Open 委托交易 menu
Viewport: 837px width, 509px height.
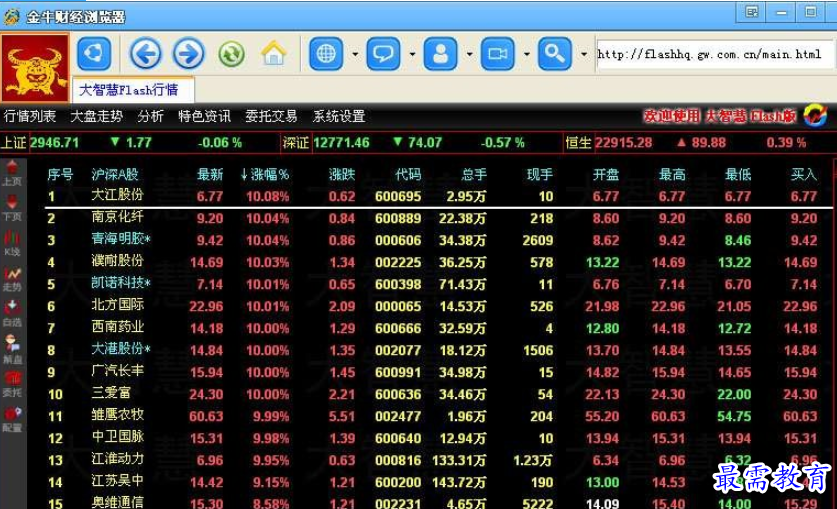point(271,116)
